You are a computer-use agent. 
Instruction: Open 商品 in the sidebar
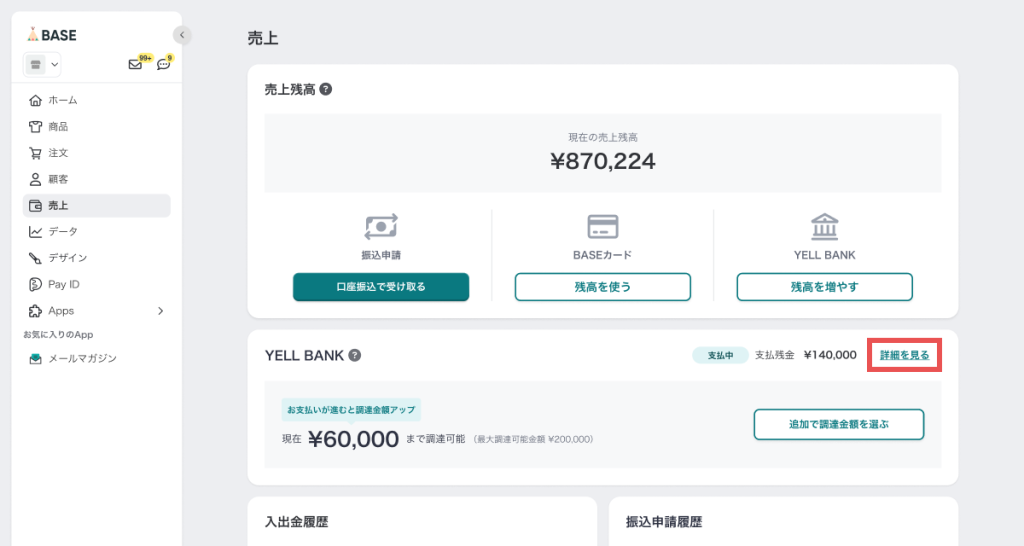click(58, 127)
